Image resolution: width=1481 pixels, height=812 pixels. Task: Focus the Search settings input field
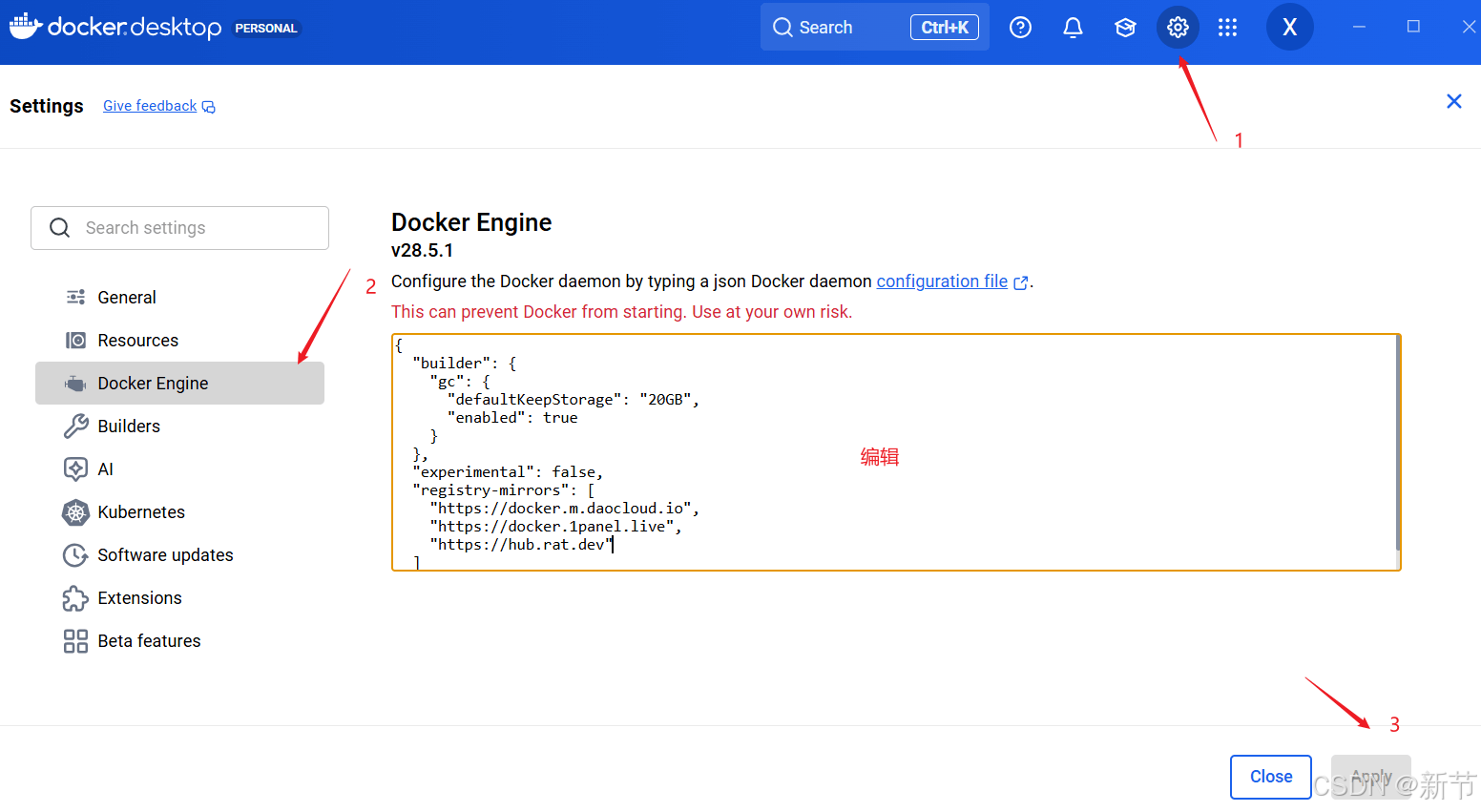tap(179, 228)
